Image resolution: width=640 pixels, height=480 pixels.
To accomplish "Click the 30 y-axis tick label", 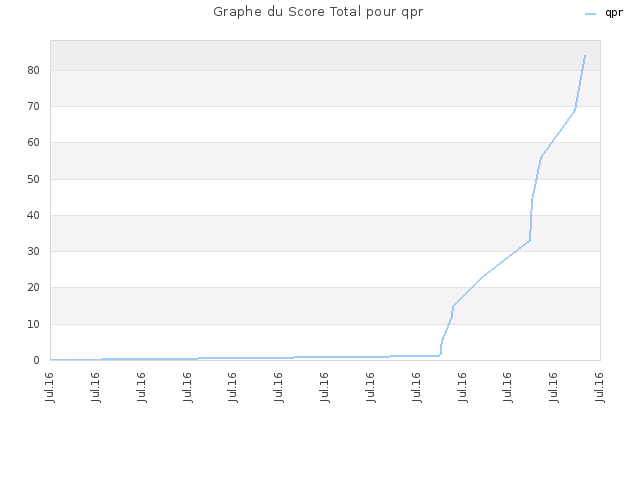I will click(33, 251).
